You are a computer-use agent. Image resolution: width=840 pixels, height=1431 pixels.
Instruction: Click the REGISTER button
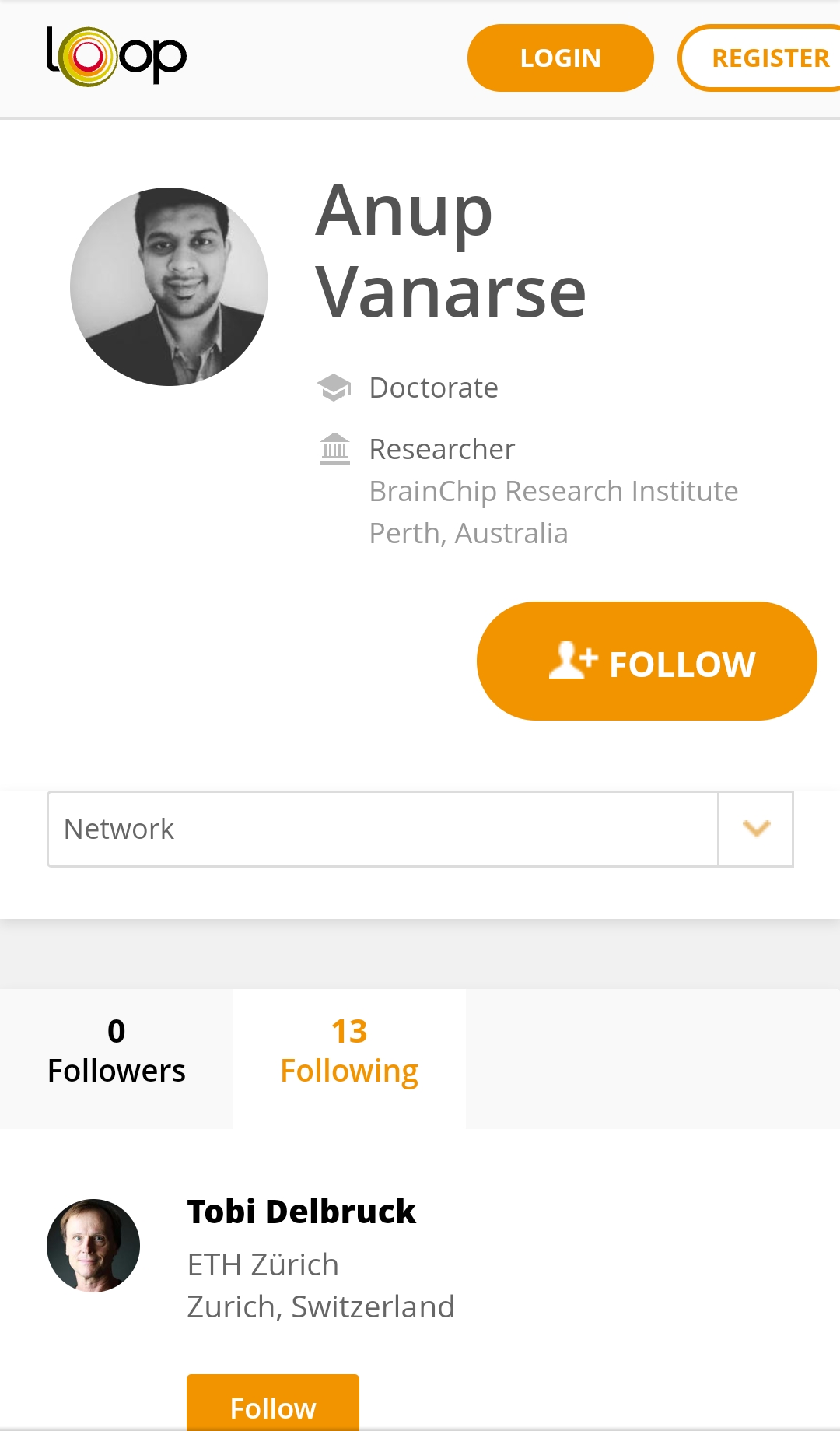click(766, 58)
